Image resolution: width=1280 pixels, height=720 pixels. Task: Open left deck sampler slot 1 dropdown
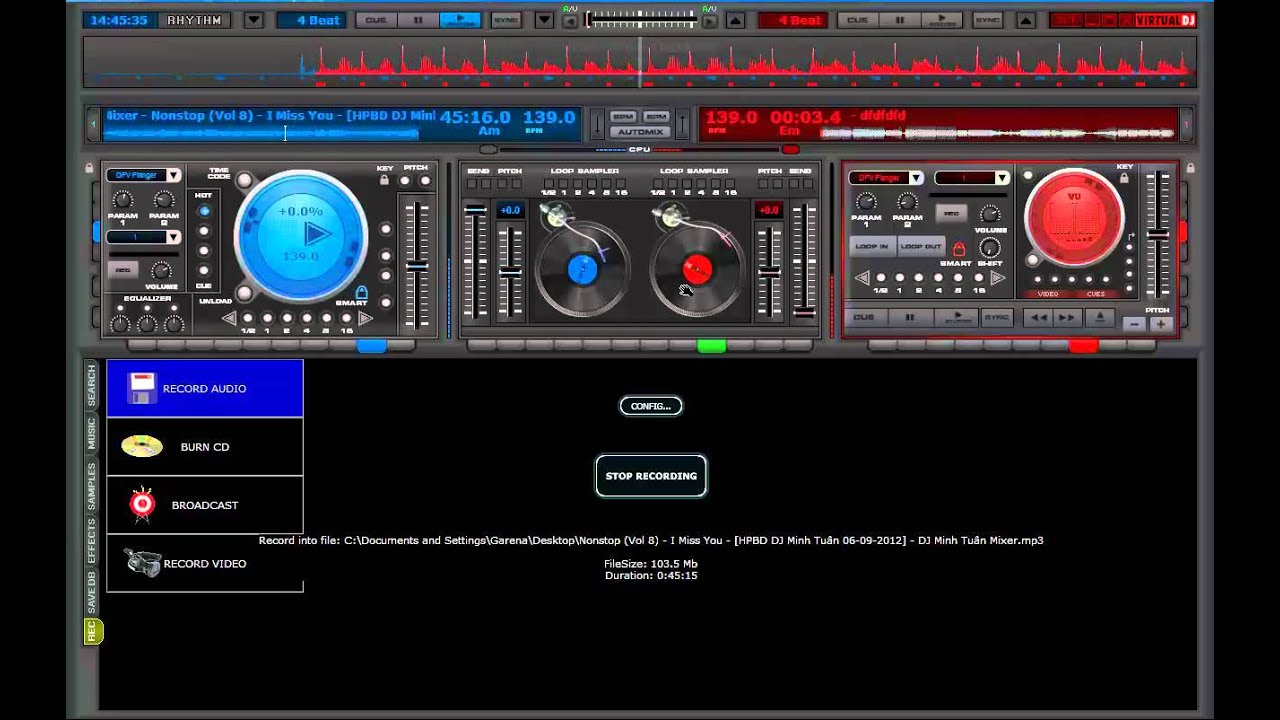pyautogui.click(x=173, y=237)
